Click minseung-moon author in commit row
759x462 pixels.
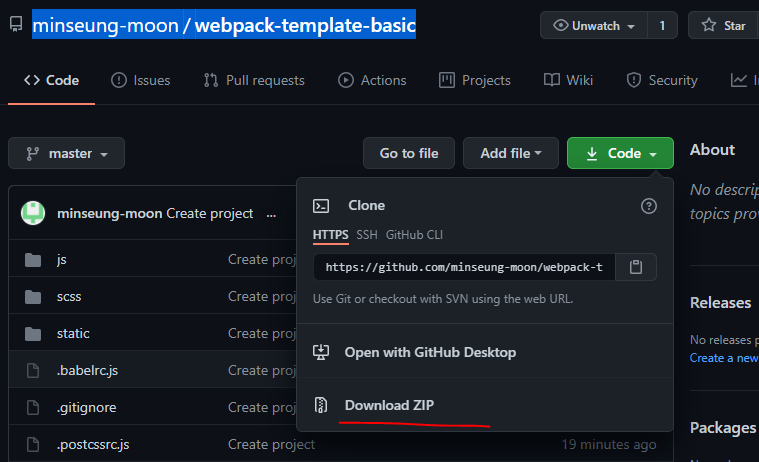coord(109,214)
